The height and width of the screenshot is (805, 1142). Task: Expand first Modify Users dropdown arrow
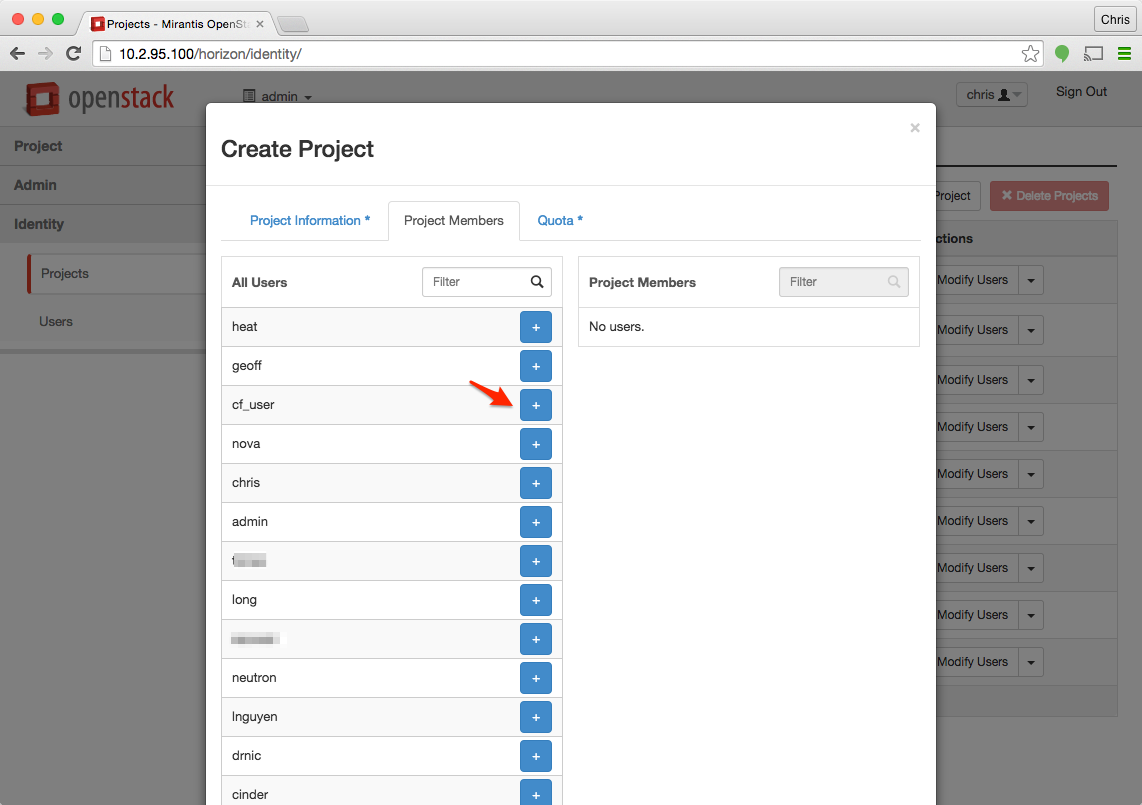pos(1031,280)
